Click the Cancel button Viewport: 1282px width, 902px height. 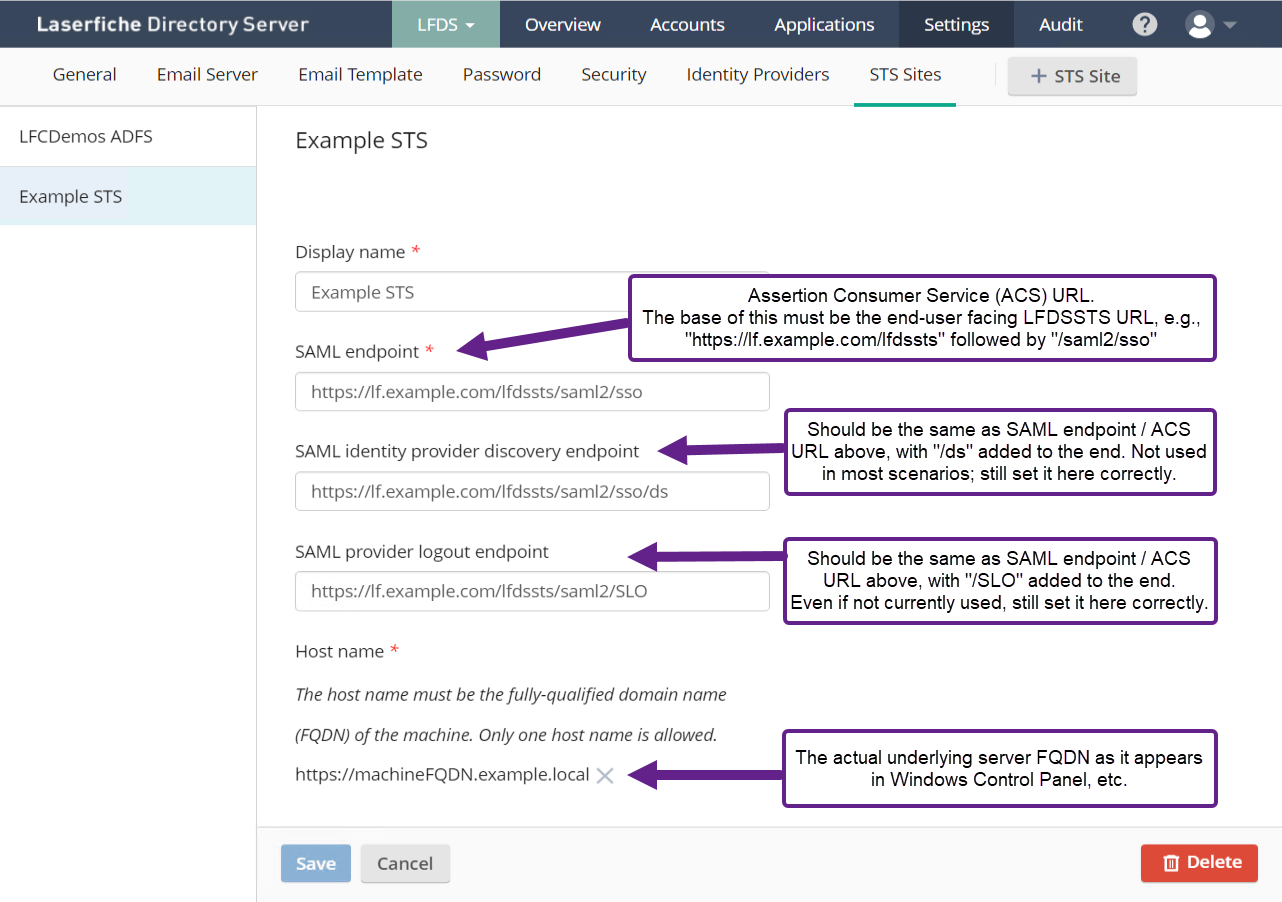tap(405, 863)
